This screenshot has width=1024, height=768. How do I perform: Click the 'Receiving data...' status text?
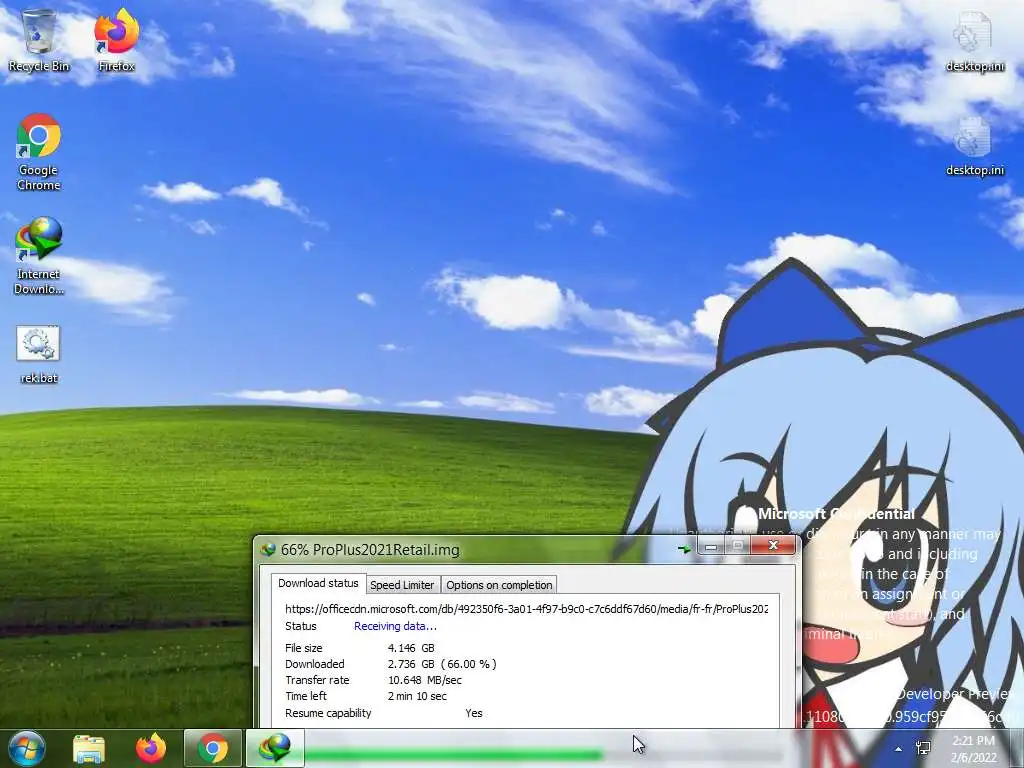[395, 626]
